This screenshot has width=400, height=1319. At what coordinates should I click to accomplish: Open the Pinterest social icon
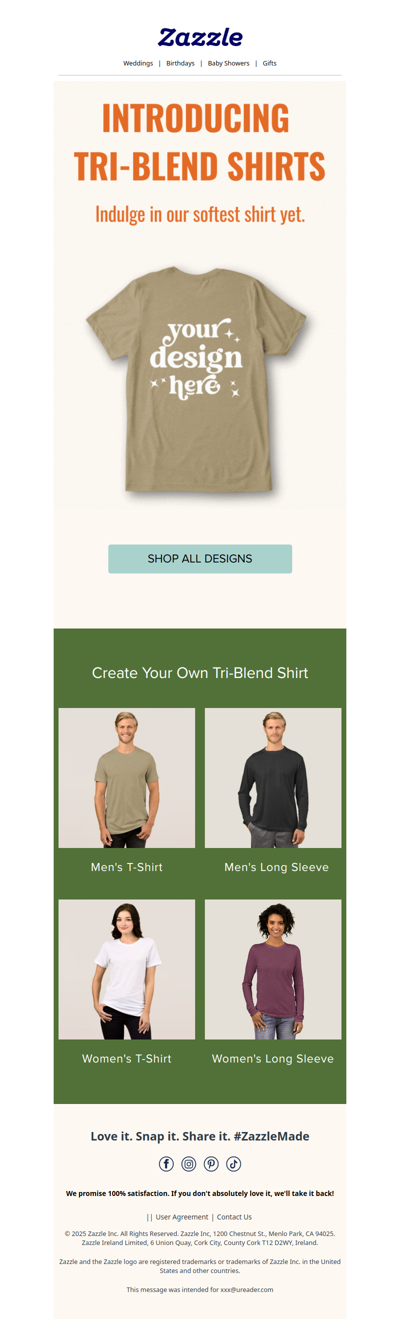coord(211,1163)
